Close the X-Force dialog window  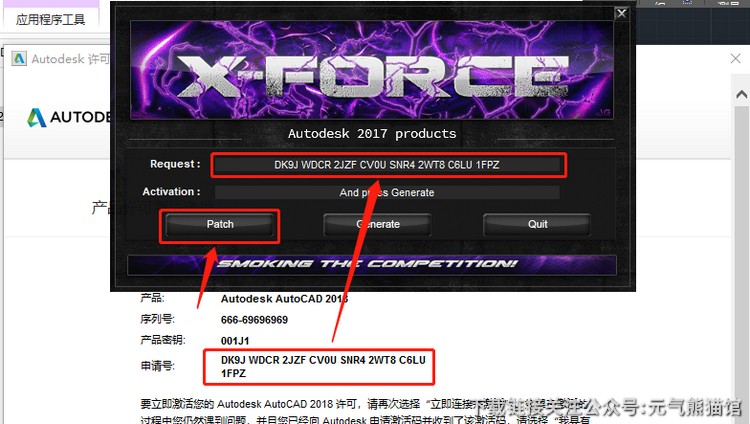(621, 13)
